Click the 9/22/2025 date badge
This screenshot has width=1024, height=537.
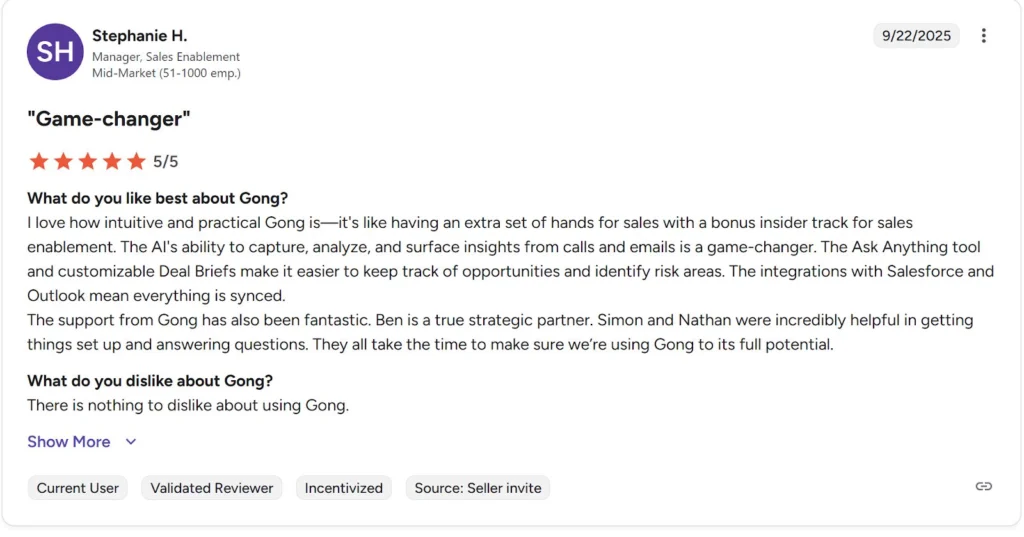click(916, 36)
